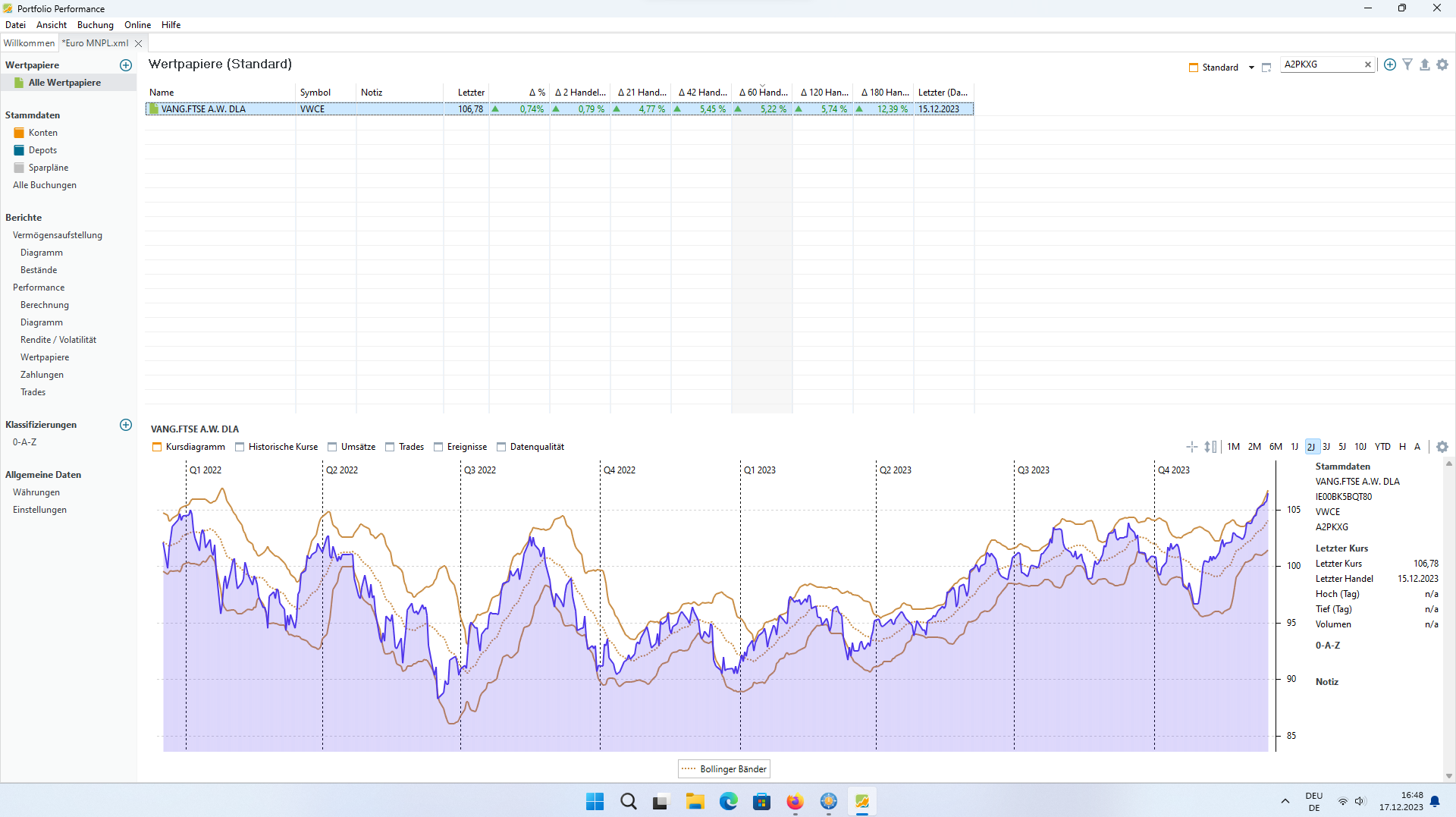Open Vermögensaufstellung report
The image size is (1456, 817).
[x=58, y=235]
